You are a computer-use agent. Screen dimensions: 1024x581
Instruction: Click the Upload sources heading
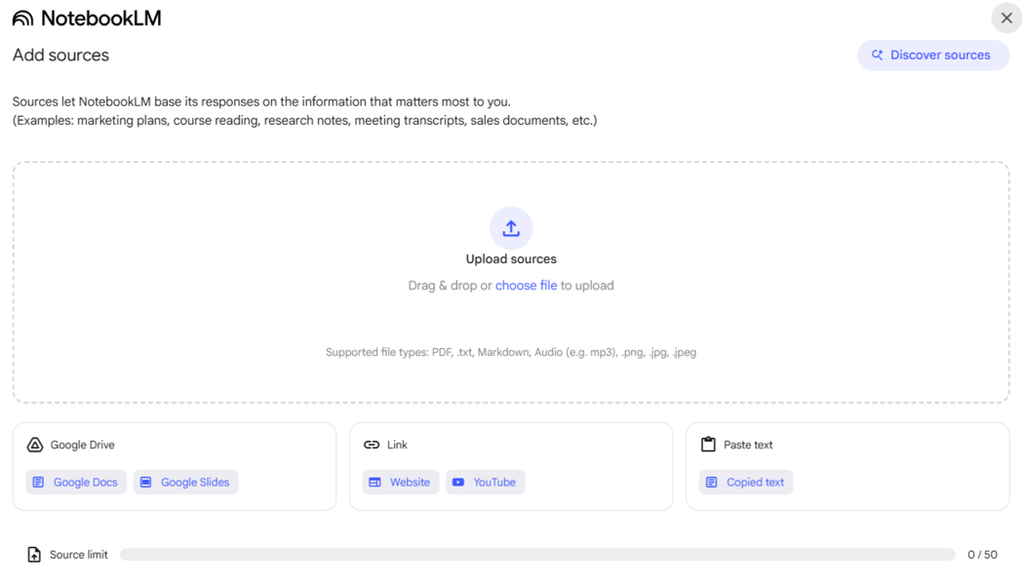(511, 259)
